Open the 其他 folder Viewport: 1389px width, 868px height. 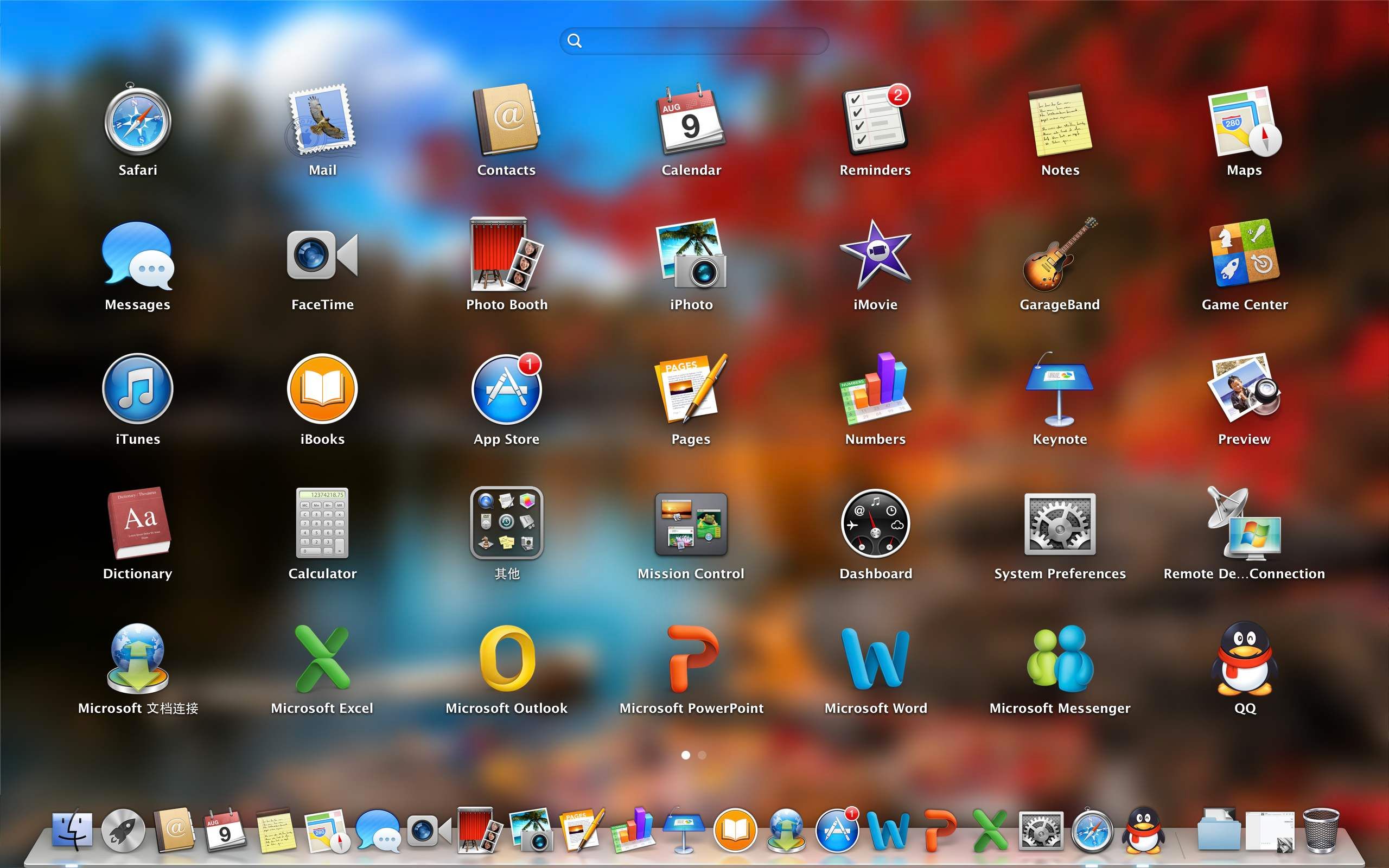click(506, 523)
